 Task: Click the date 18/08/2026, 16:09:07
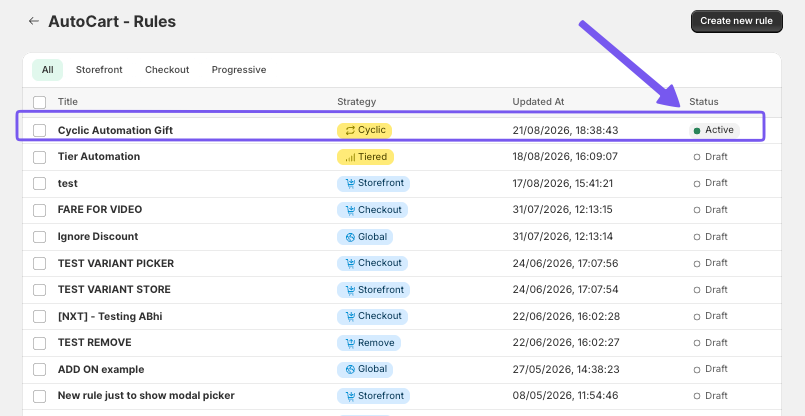pos(565,157)
